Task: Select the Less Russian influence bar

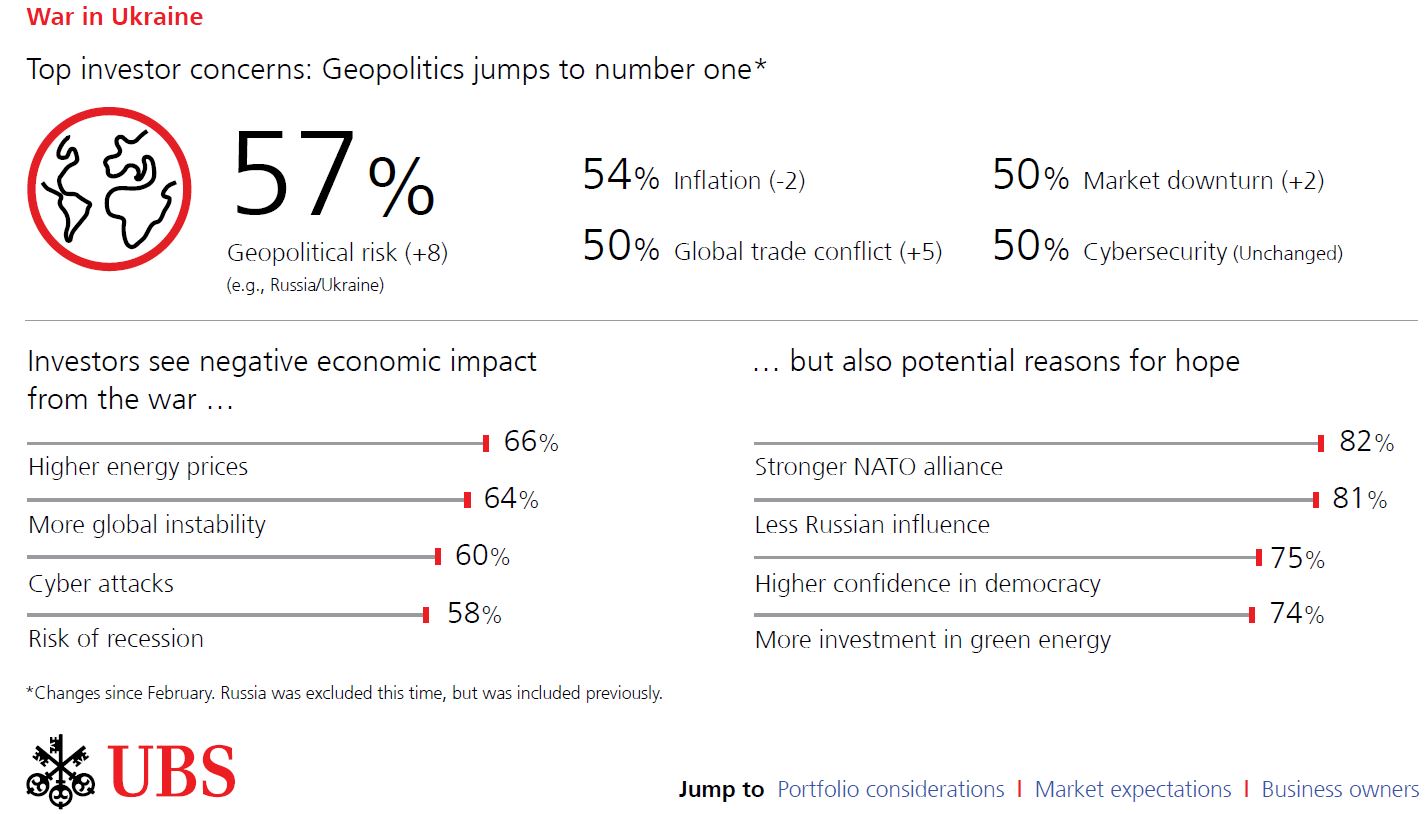Action: [x=1037, y=500]
